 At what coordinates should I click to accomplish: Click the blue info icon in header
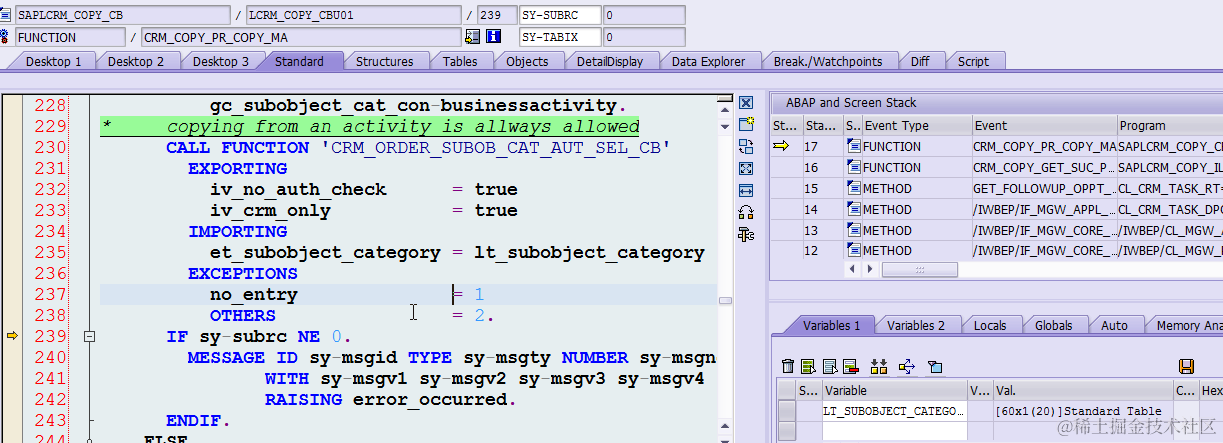point(494,37)
